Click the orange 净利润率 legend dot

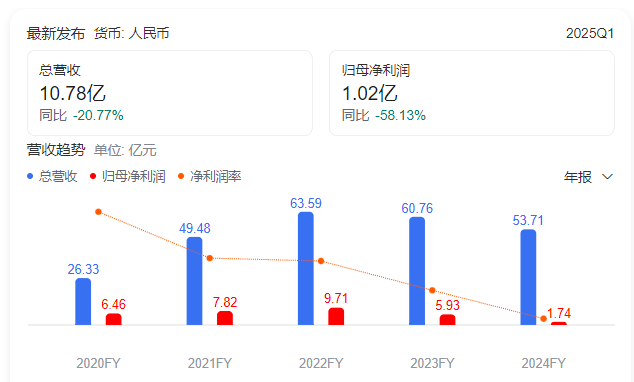coord(181,176)
